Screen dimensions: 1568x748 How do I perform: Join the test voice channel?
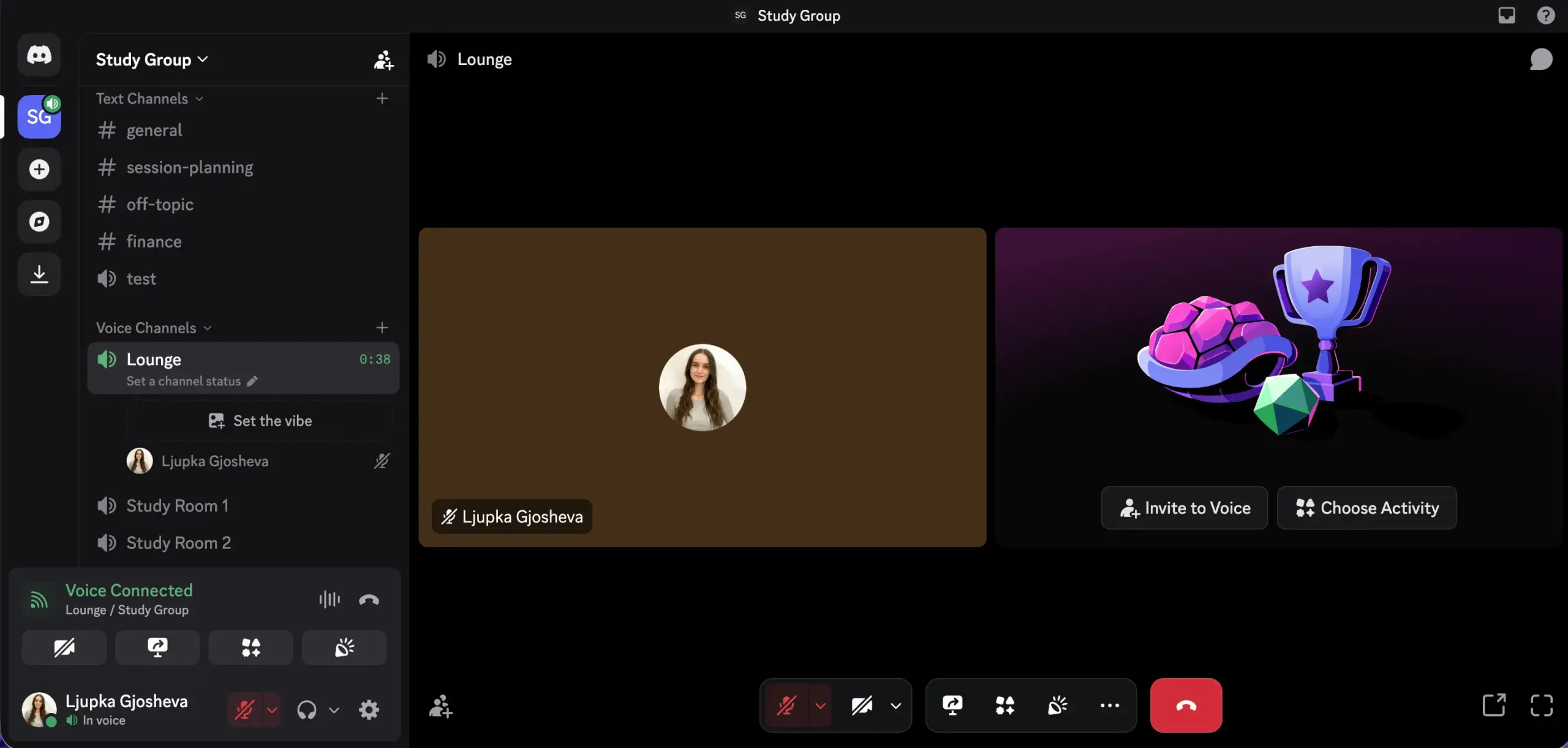pyautogui.click(x=244, y=279)
